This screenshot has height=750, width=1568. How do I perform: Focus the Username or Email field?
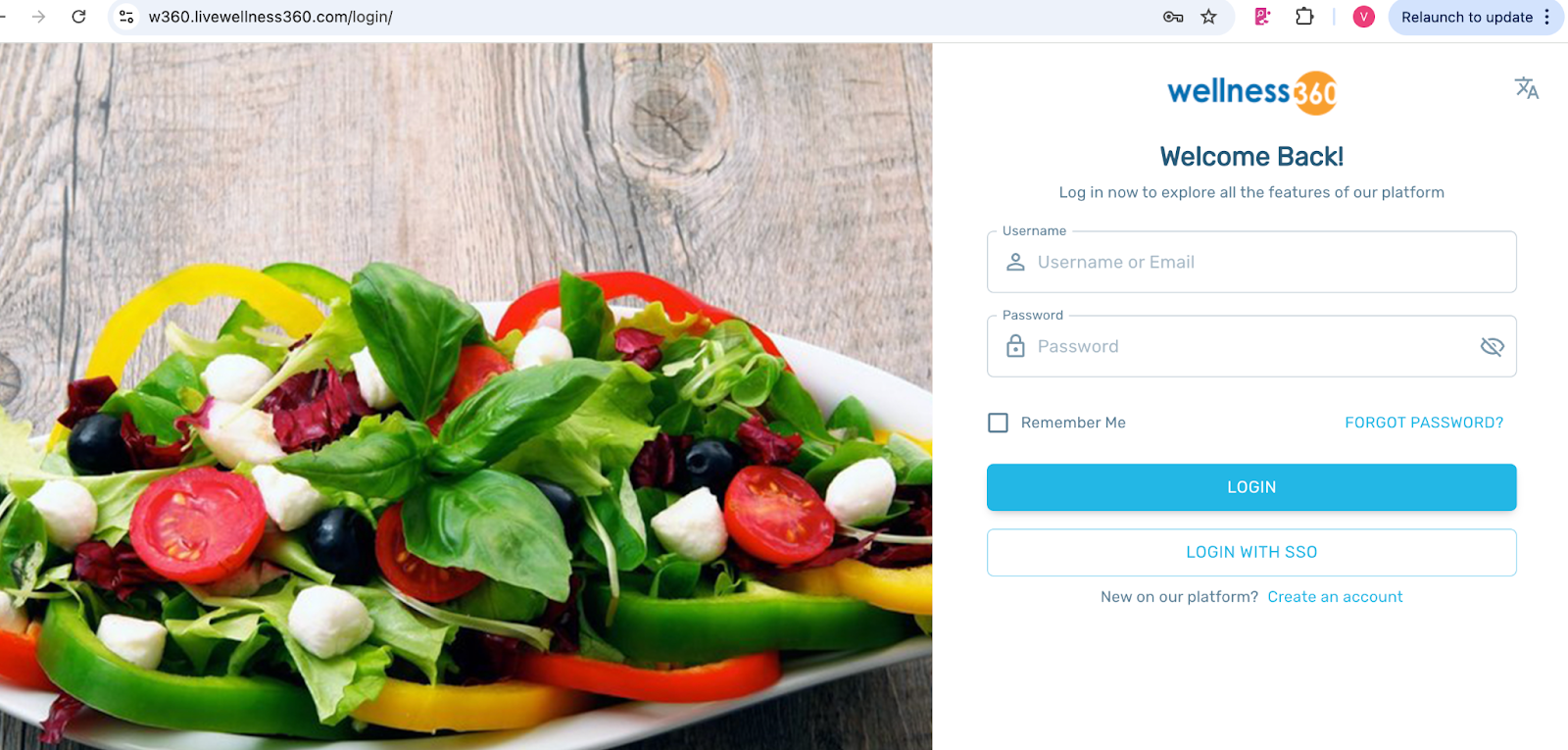click(x=1251, y=262)
